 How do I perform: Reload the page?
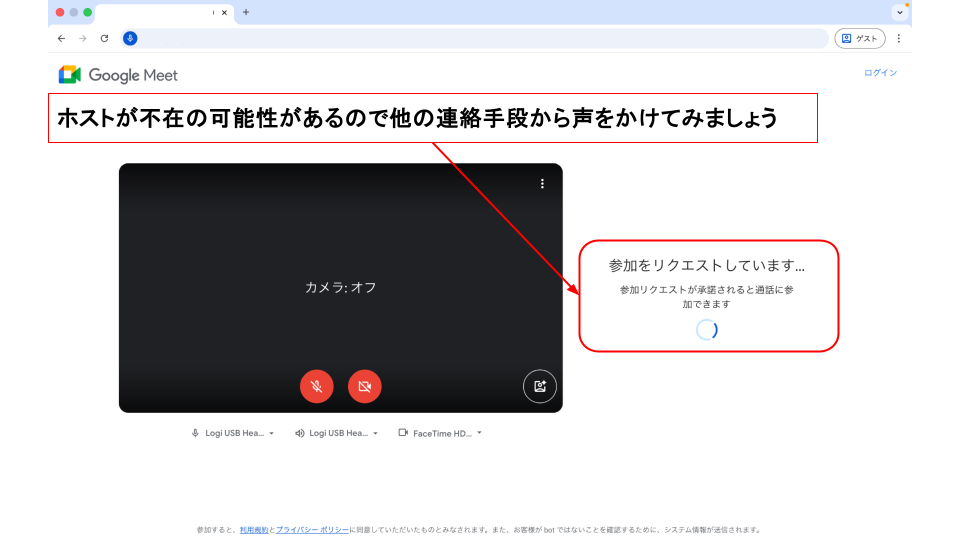pyautogui.click(x=104, y=38)
